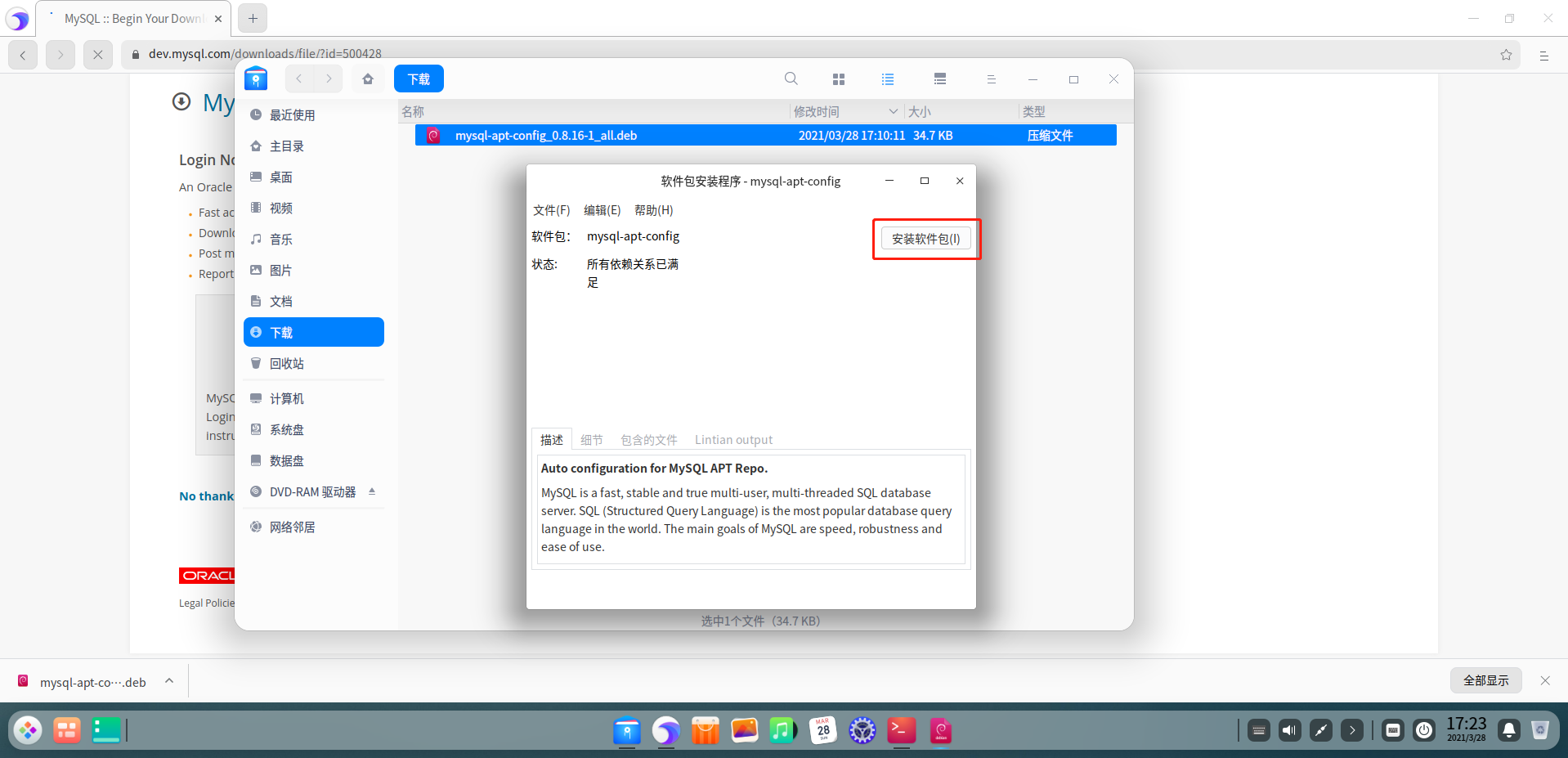The height and width of the screenshot is (758, 1568).
Task: Eject the DVD-RAM 驱动器
Action: tap(372, 491)
